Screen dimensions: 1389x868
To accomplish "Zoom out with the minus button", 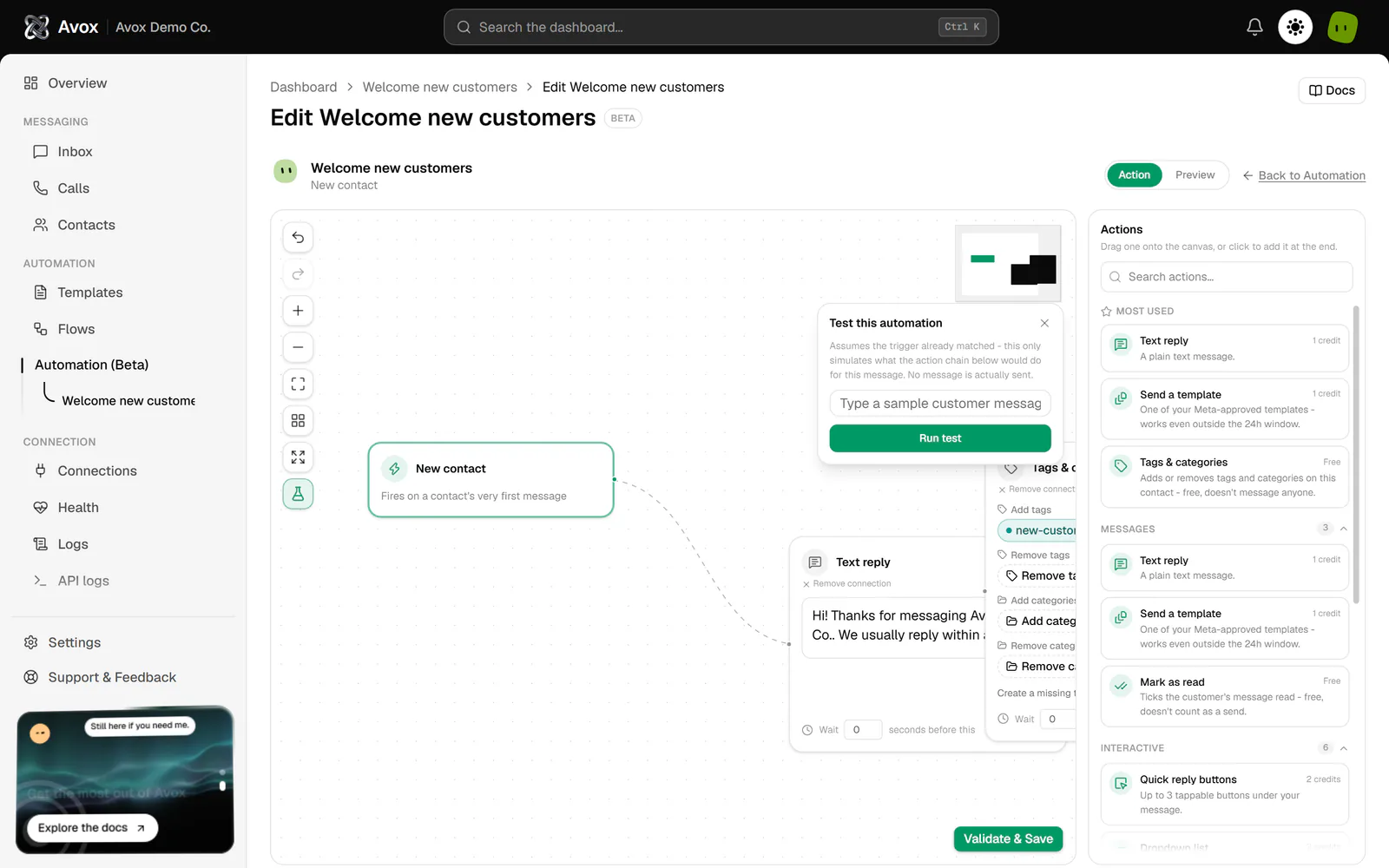I will coord(298,347).
